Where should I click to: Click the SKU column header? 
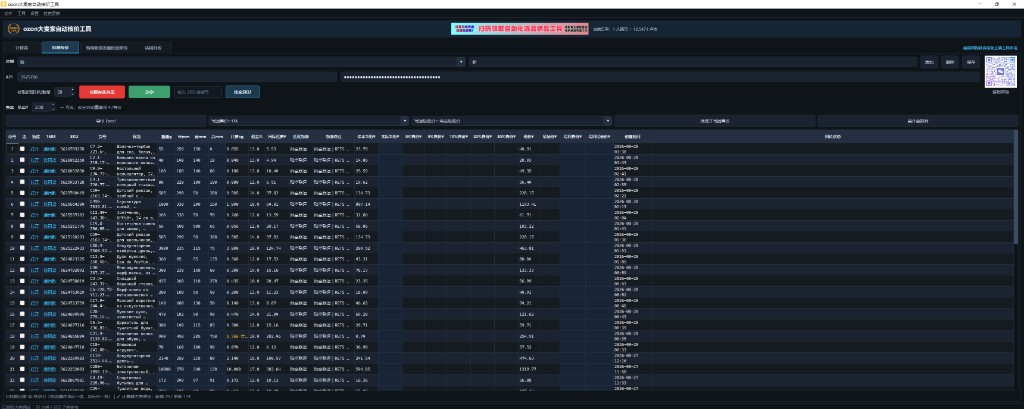point(74,137)
